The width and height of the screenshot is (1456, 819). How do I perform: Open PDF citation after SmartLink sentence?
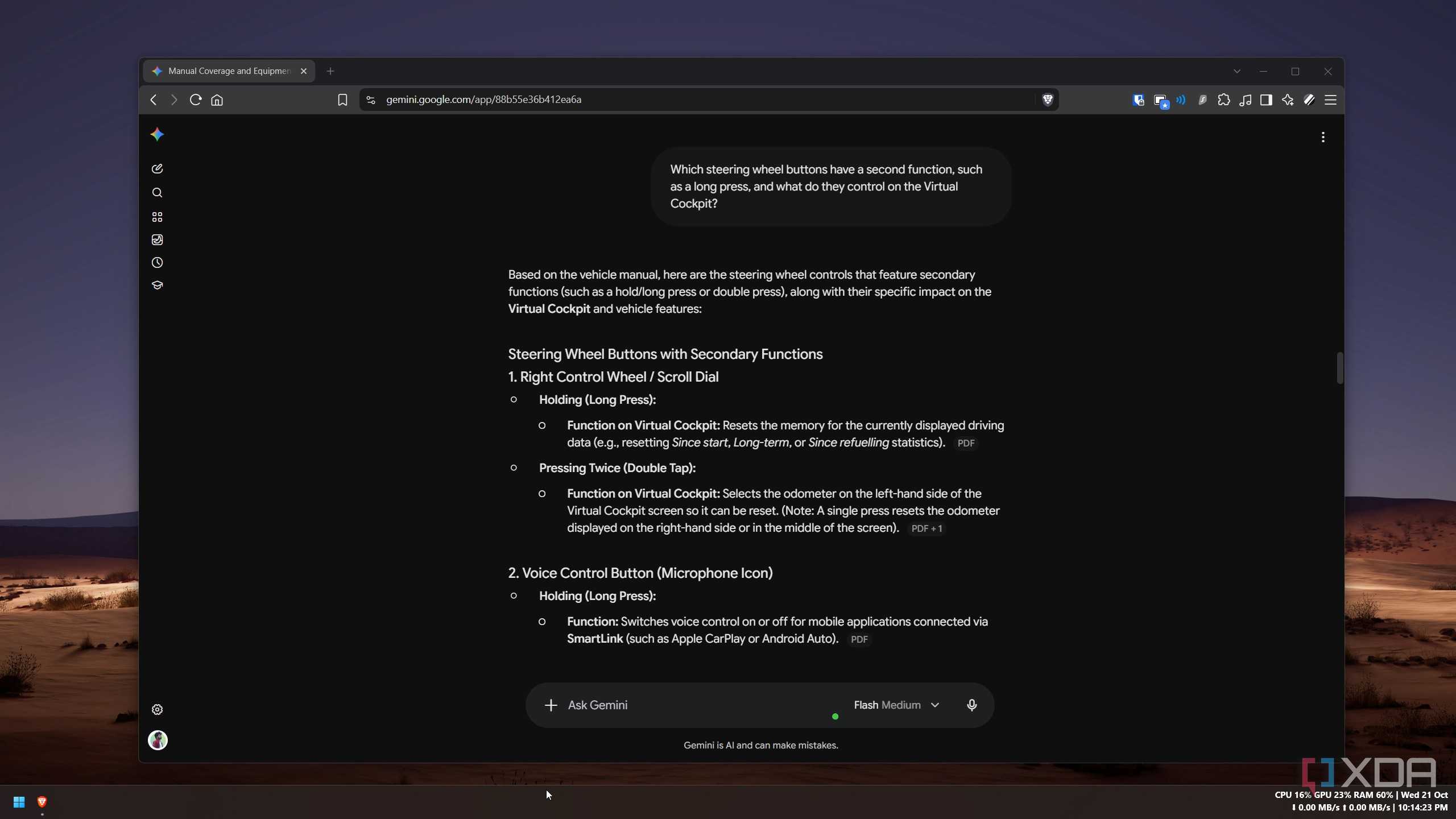859,639
